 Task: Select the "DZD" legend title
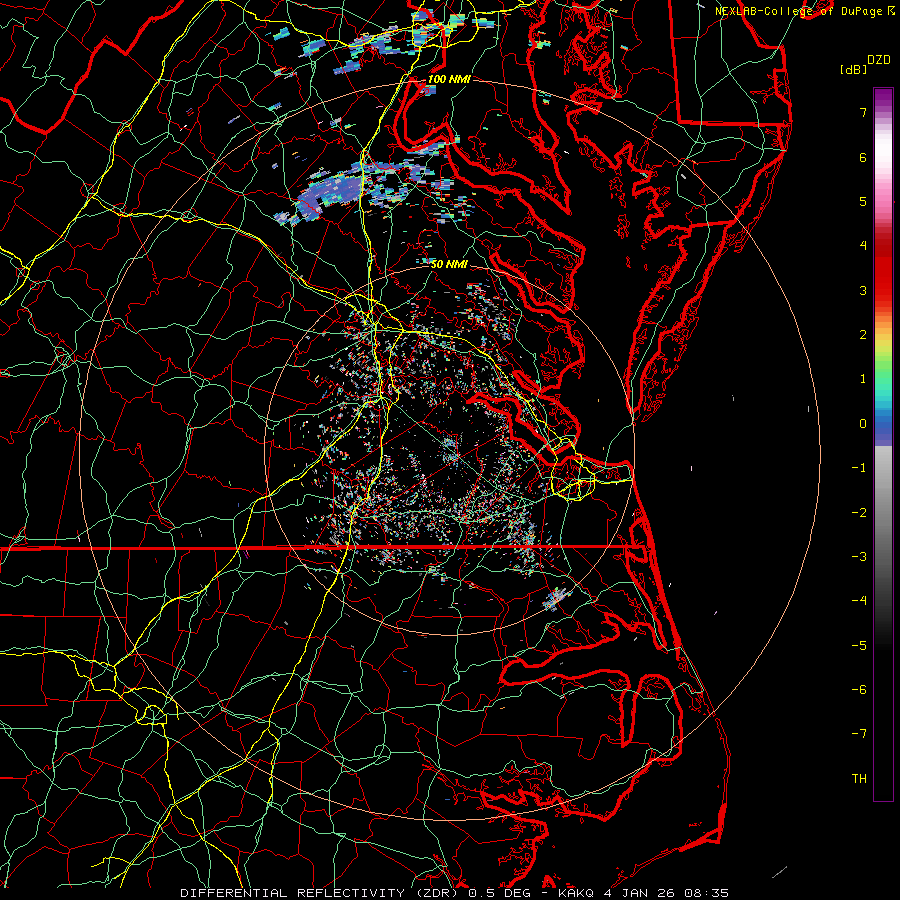tap(879, 60)
